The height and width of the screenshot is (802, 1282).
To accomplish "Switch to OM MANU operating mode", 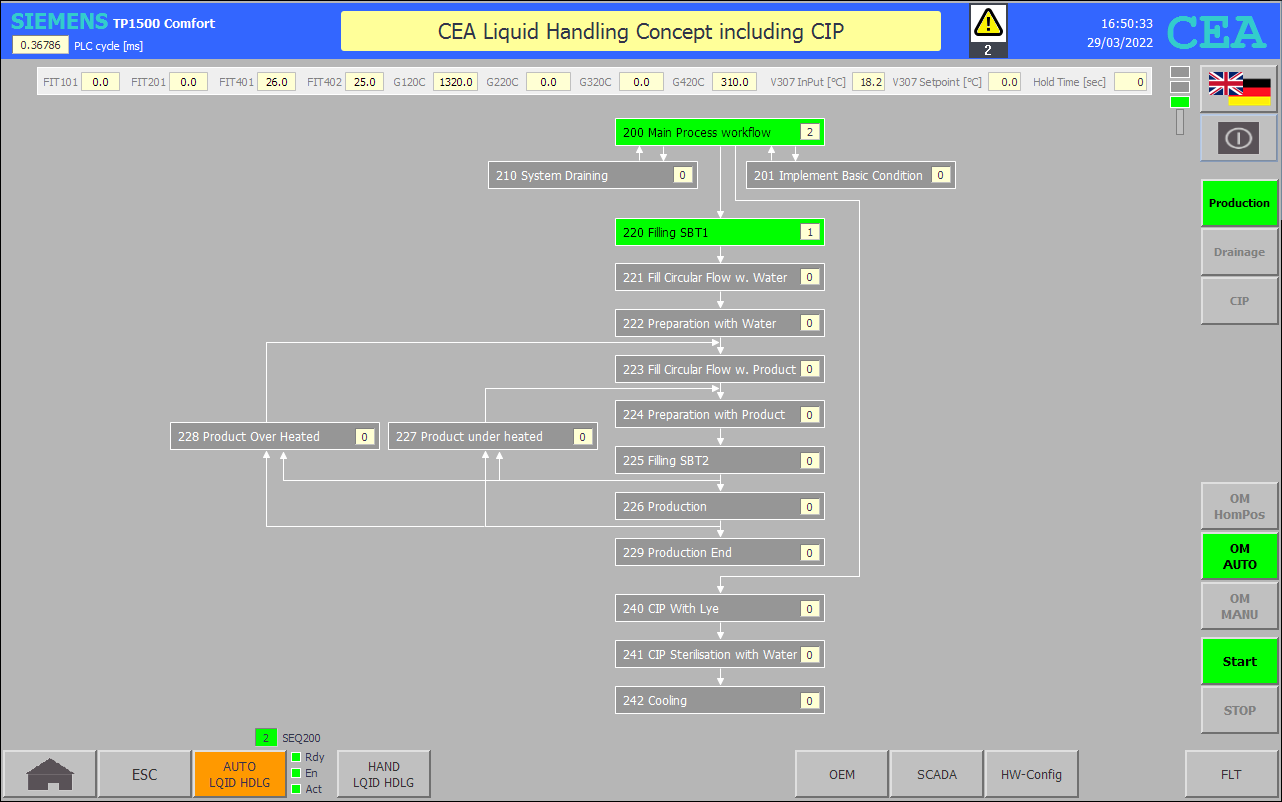I will [1239, 606].
